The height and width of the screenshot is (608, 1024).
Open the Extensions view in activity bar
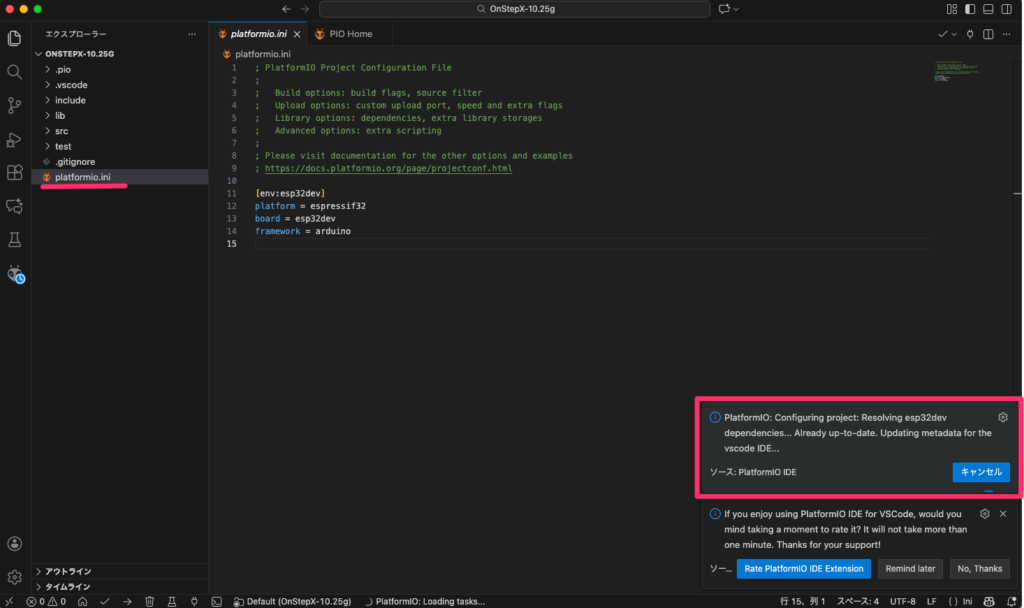click(x=14, y=172)
